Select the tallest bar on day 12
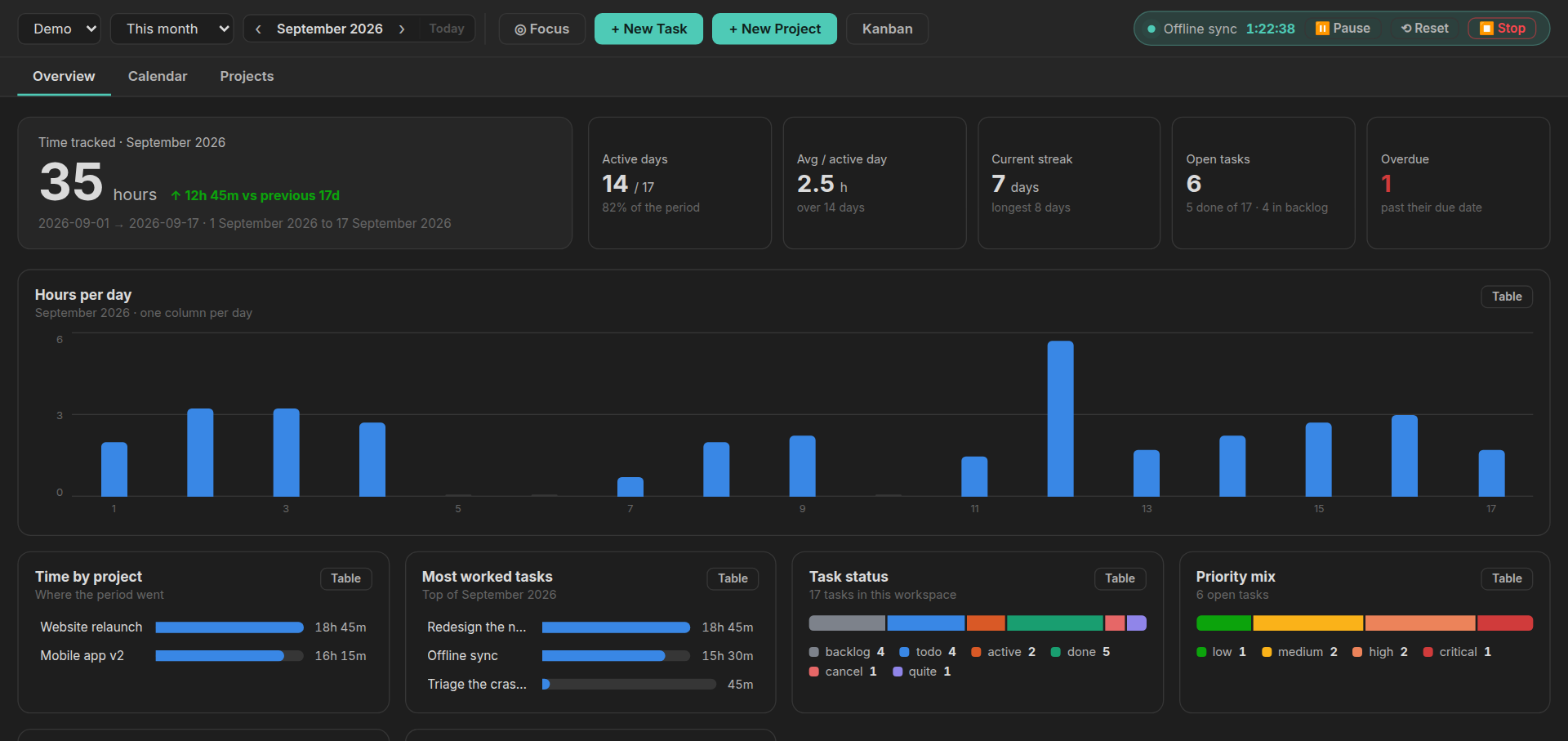This screenshot has width=1568, height=741. pyautogui.click(x=1060, y=418)
